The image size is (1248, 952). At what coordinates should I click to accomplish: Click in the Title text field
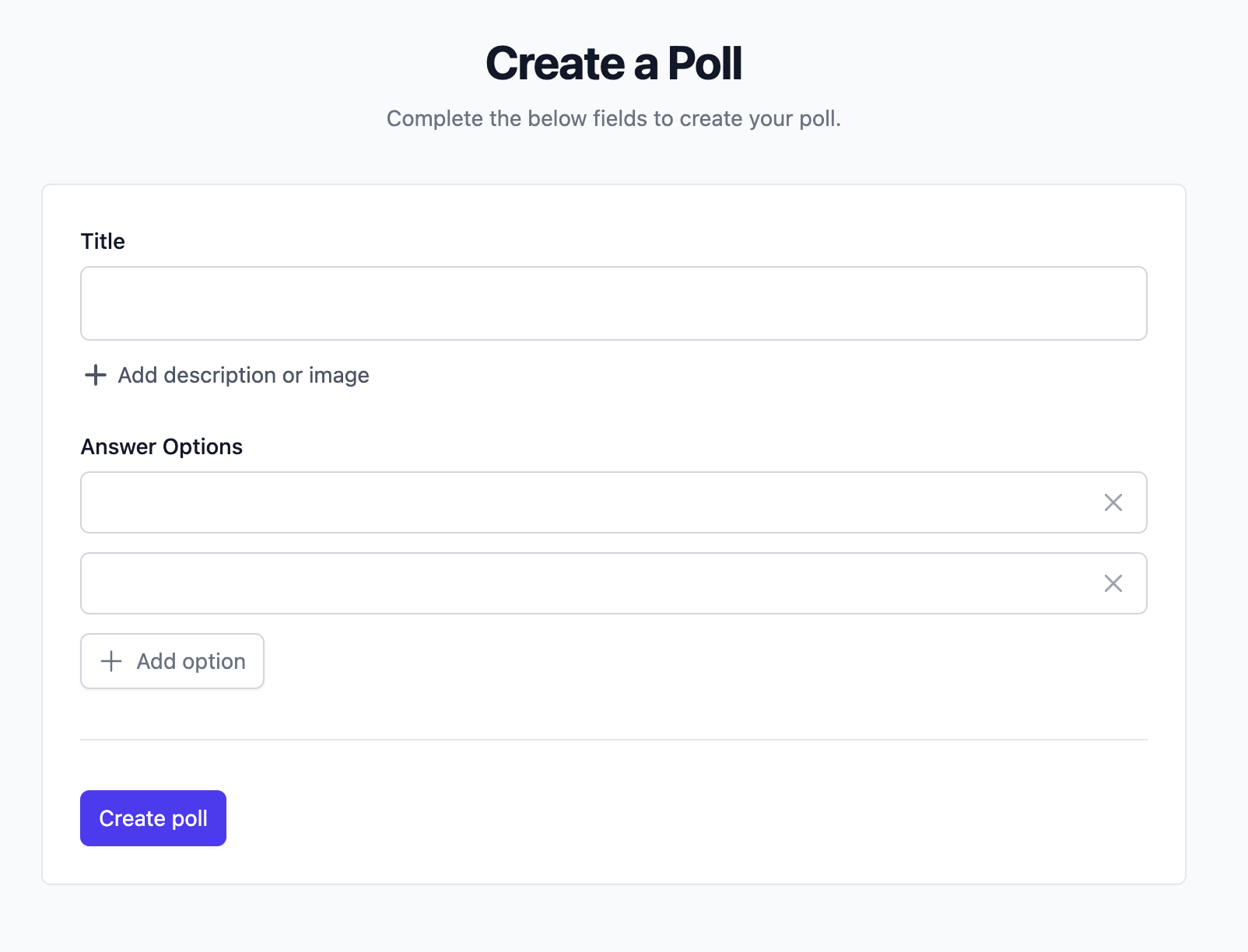pyautogui.click(x=613, y=303)
